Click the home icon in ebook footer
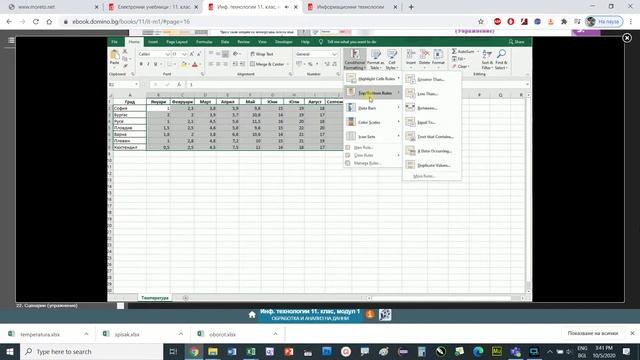This screenshot has height=360, width=640. (x=252, y=315)
